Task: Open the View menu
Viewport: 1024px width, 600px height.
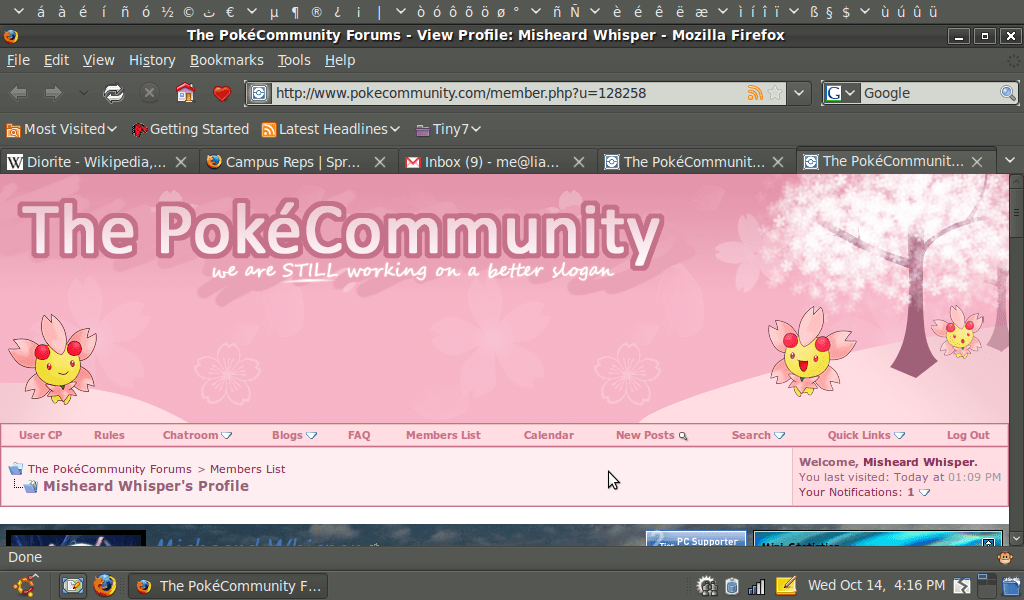Action: coord(99,60)
